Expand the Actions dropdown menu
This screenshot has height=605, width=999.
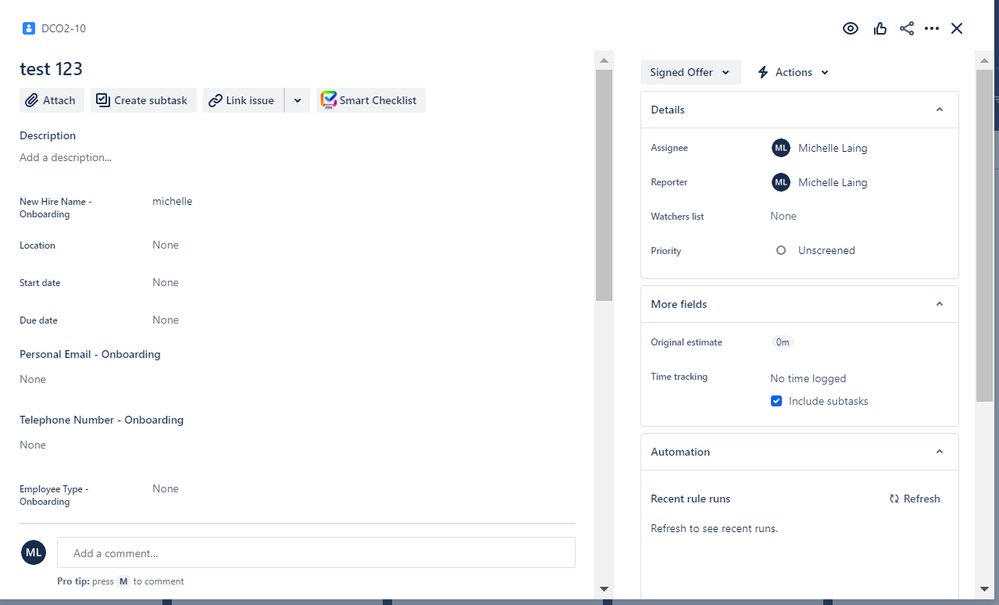791,72
